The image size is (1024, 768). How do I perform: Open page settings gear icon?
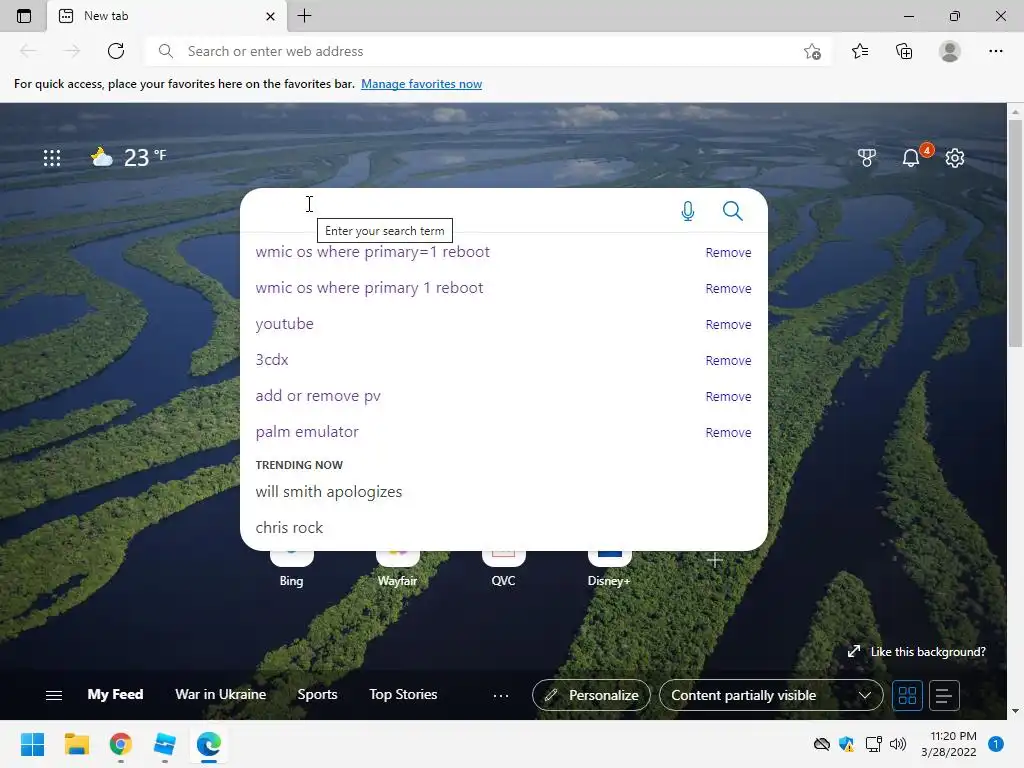[x=955, y=157]
